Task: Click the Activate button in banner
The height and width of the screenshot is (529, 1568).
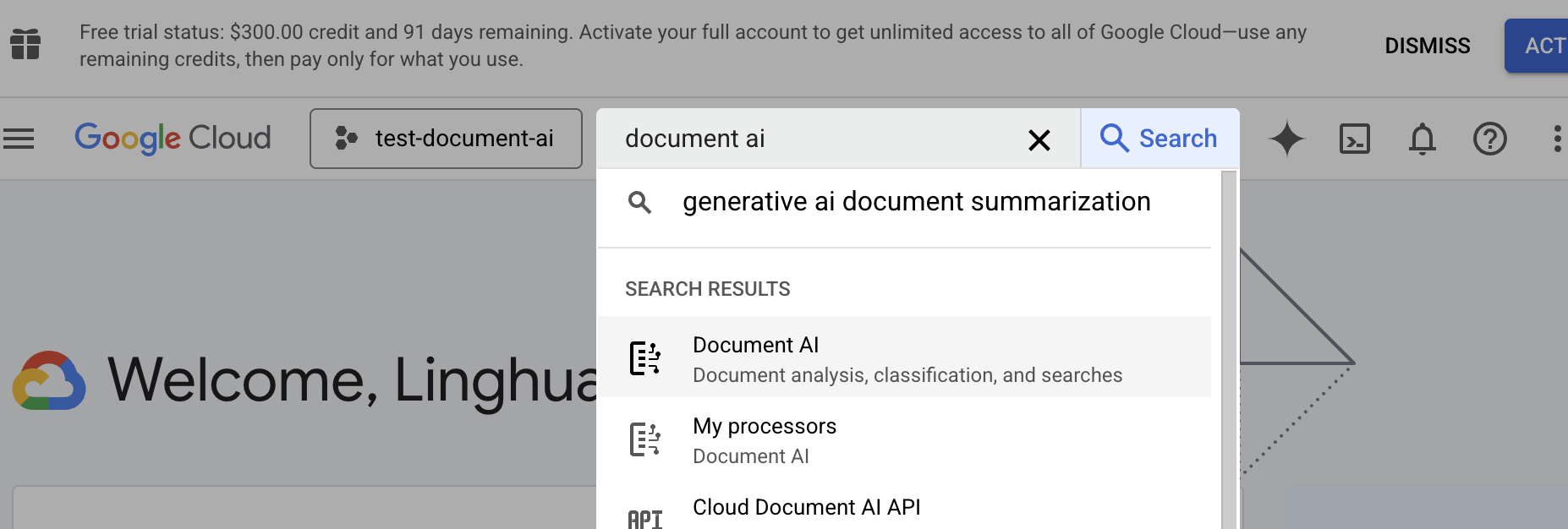Action: pyautogui.click(x=1539, y=46)
